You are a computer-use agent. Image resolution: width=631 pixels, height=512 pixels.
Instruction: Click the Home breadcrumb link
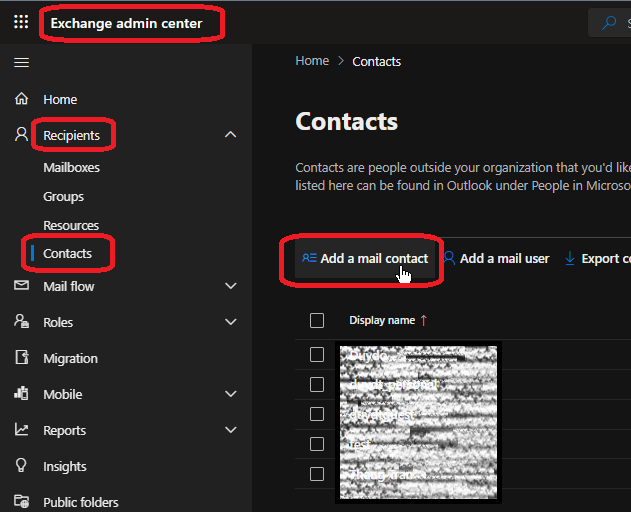pyautogui.click(x=312, y=61)
